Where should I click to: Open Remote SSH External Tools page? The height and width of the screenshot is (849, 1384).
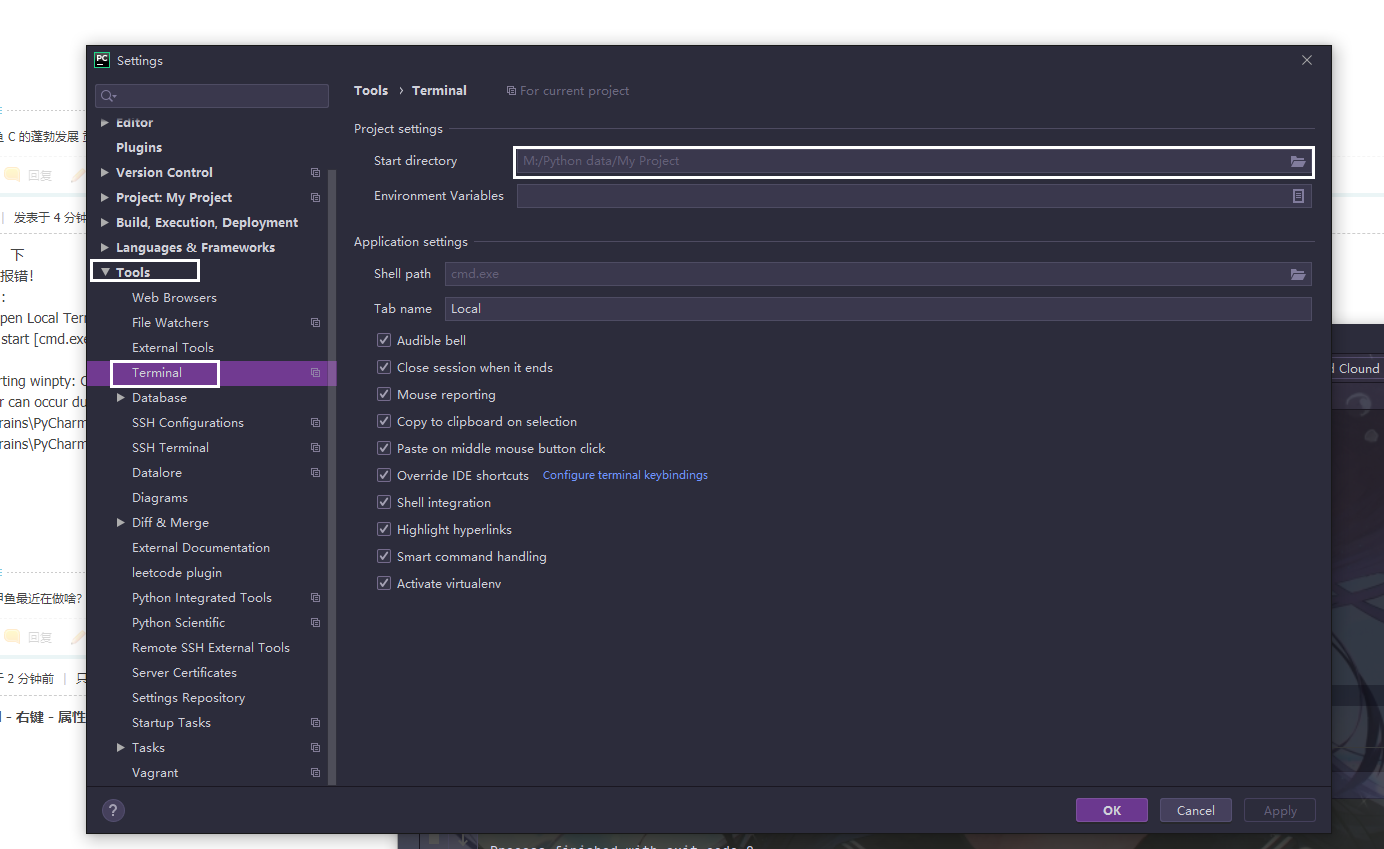click(x=211, y=648)
